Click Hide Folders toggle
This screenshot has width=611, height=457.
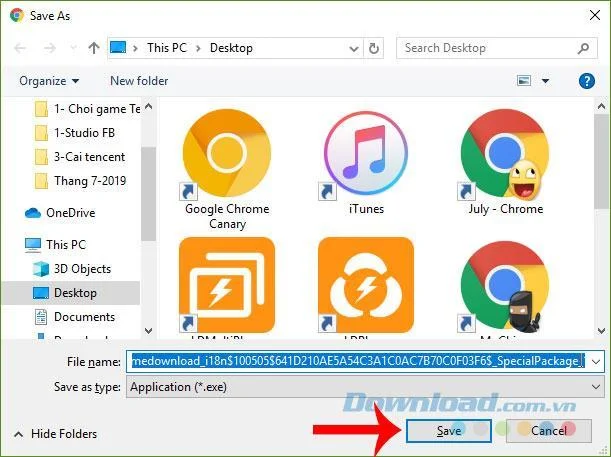click(55, 434)
